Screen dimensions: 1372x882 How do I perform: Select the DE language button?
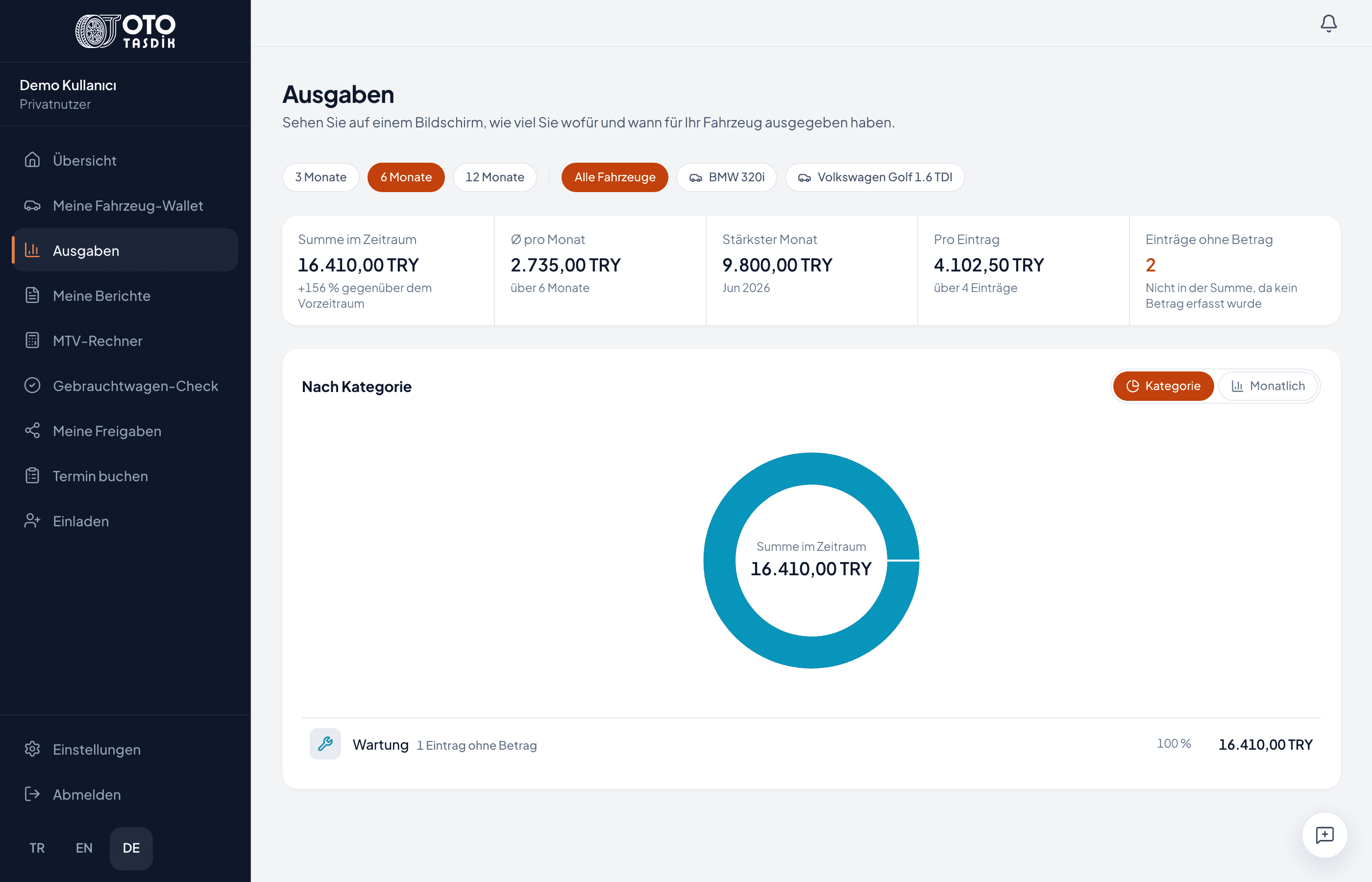point(131,848)
